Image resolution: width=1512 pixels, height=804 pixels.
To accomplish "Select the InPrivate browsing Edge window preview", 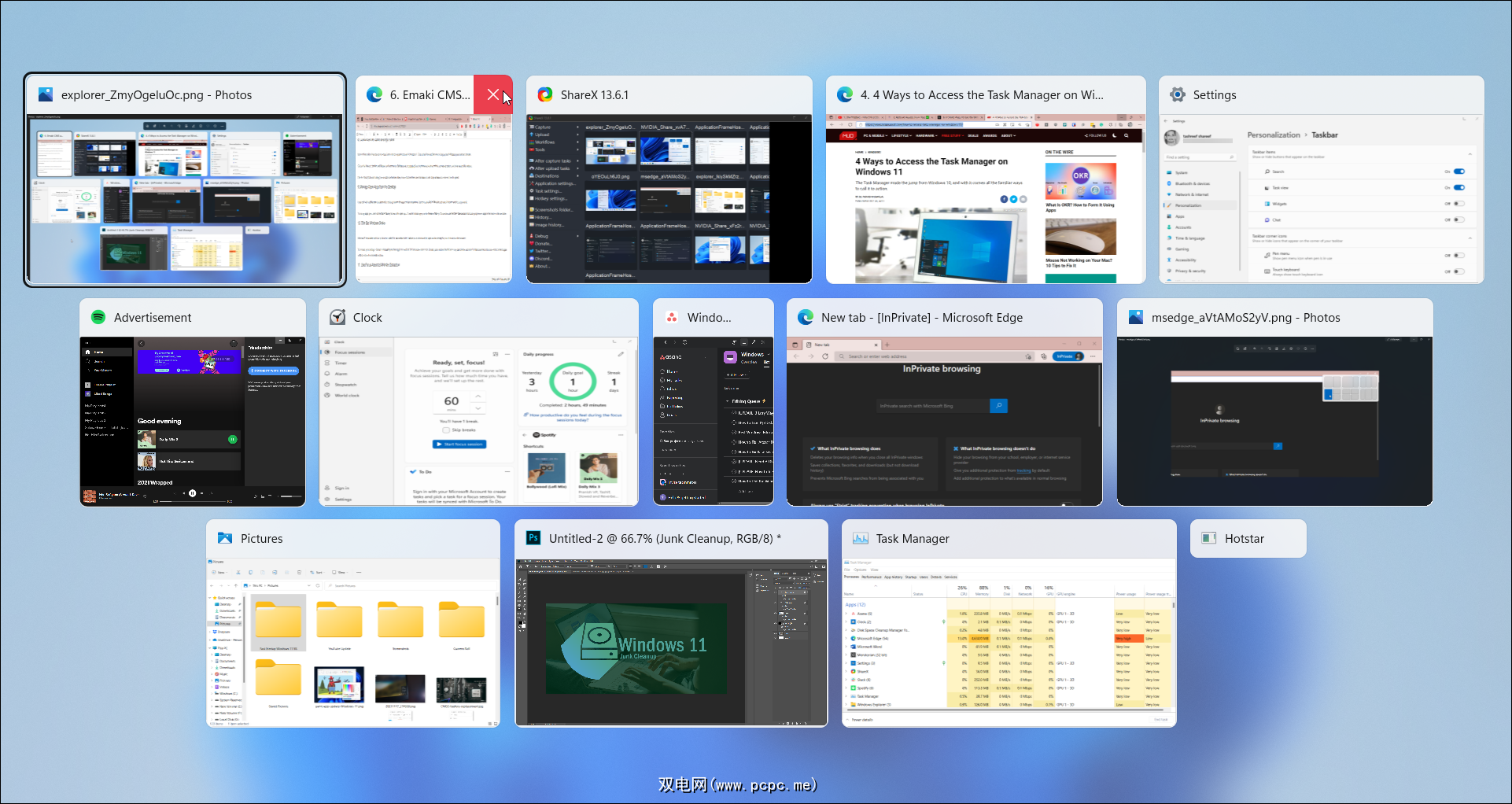I will coord(944,422).
